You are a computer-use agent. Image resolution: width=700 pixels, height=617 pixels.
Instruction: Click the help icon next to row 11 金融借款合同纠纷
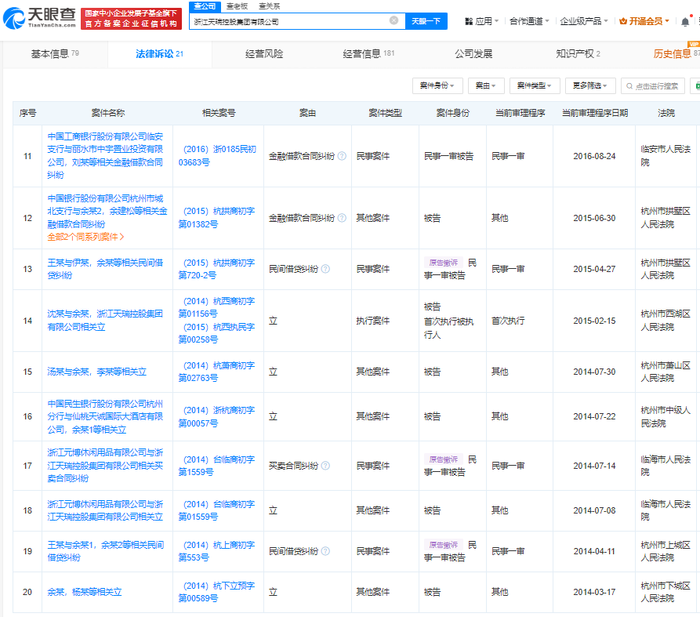click(342, 156)
